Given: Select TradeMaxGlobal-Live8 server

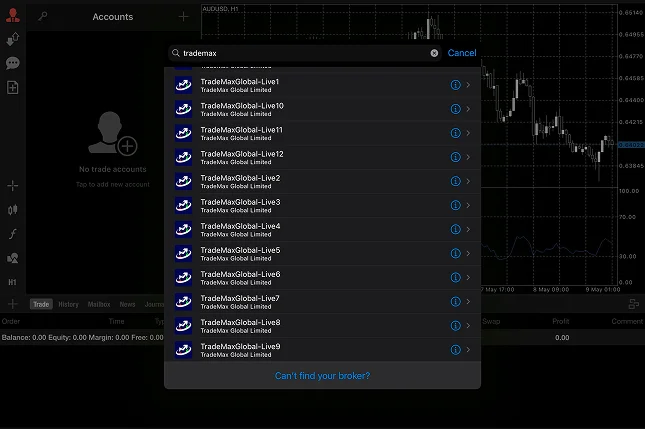Looking at the screenshot, I should point(322,325).
